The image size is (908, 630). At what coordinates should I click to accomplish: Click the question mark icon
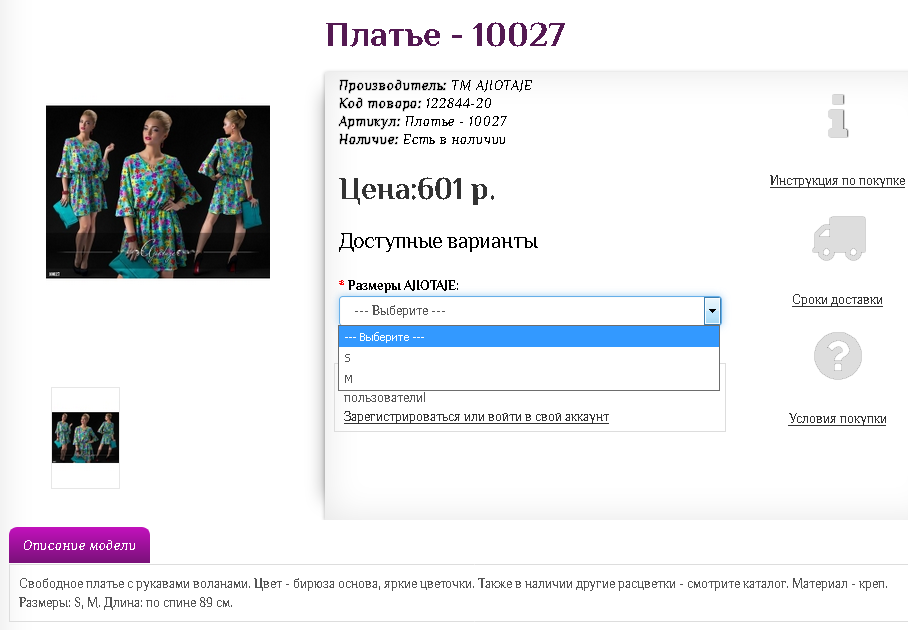click(838, 356)
